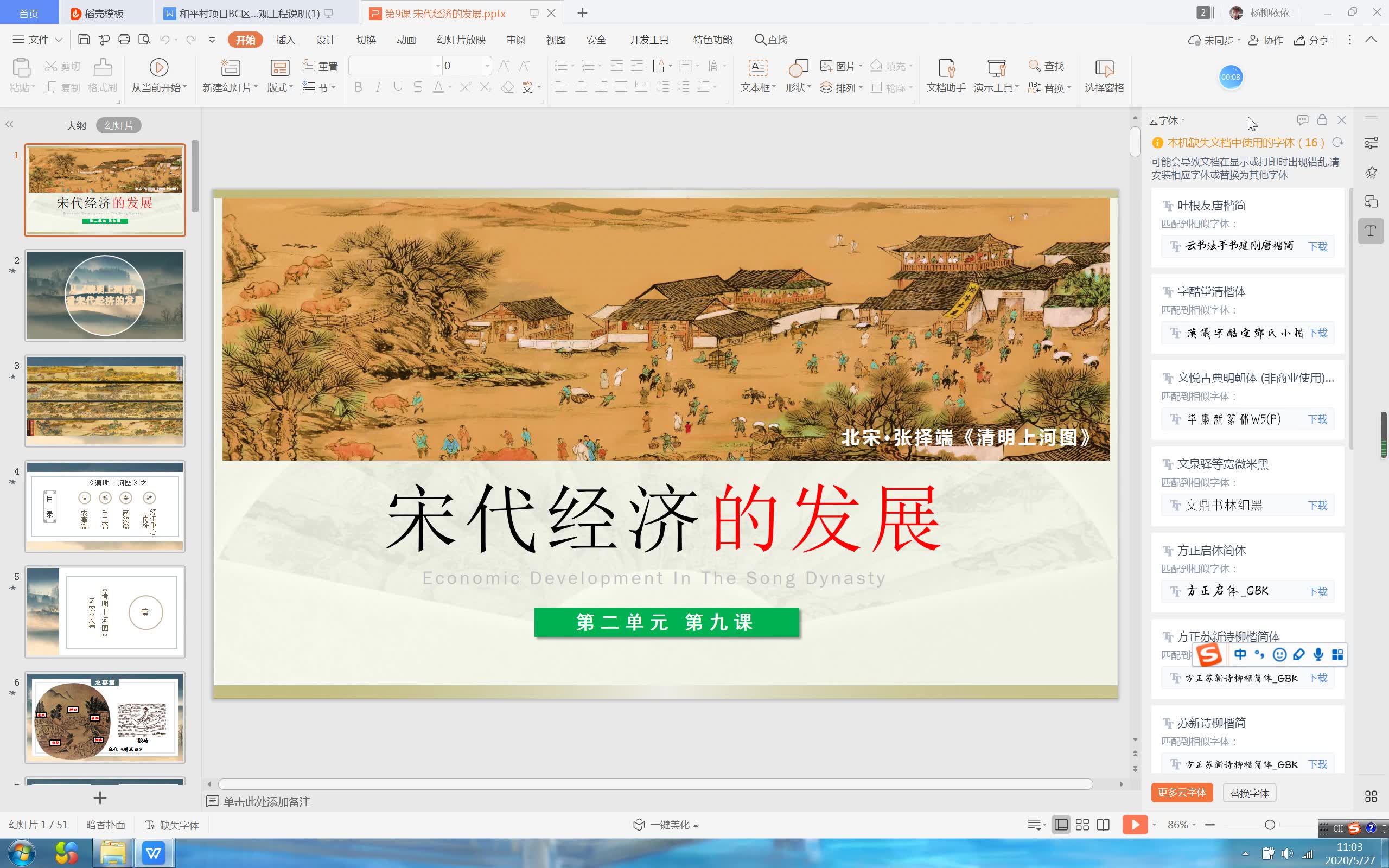
Task: Click the Save icon in quick toolbar
Action: click(x=84, y=40)
